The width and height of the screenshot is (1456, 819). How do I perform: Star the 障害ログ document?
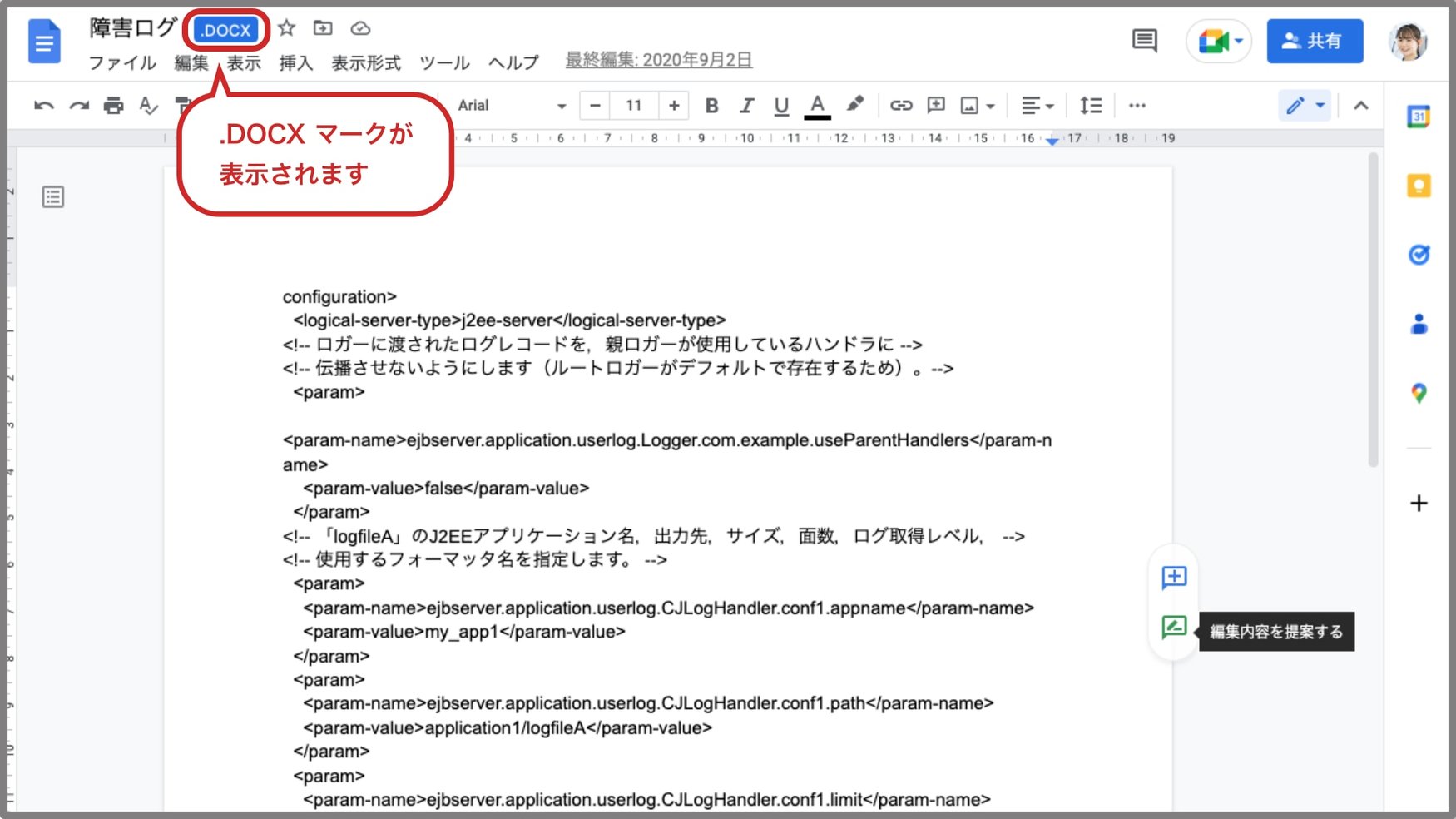pyautogui.click(x=286, y=27)
